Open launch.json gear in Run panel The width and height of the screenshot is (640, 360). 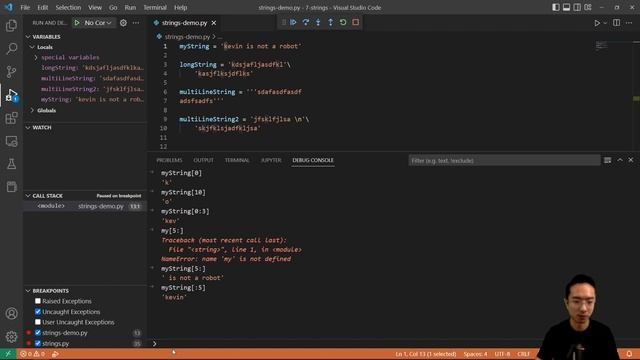[x=123, y=23]
